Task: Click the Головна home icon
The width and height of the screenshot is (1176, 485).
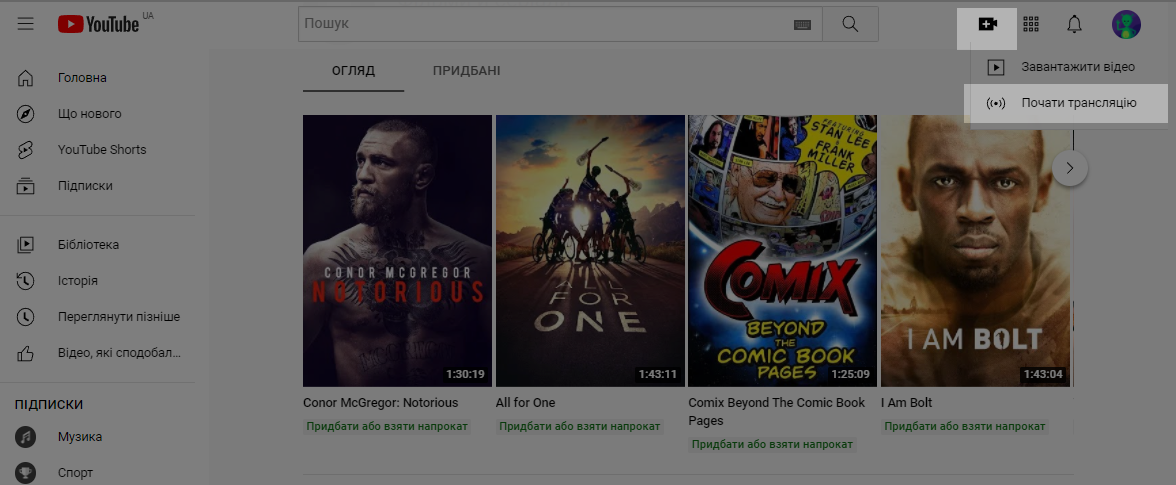Action: pyautogui.click(x=26, y=78)
